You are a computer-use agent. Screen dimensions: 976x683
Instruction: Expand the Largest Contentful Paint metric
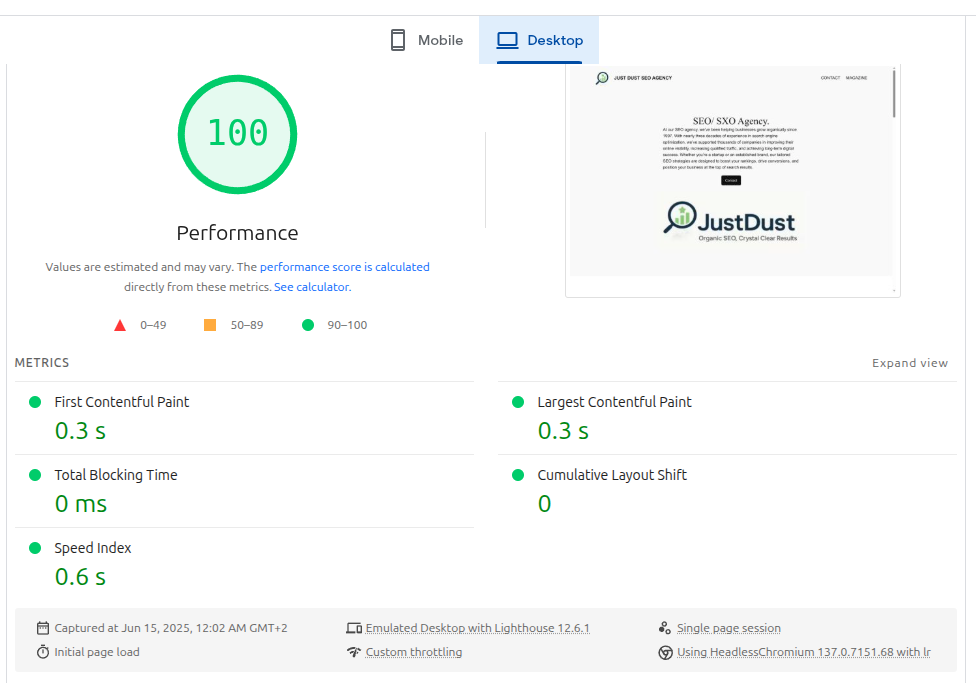[x=614, y=402]
